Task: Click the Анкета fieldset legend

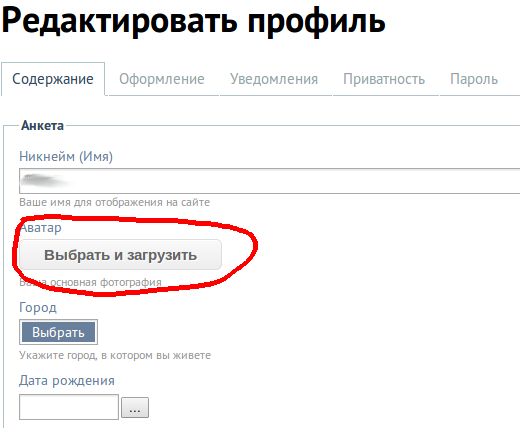Action: point(42,126)
